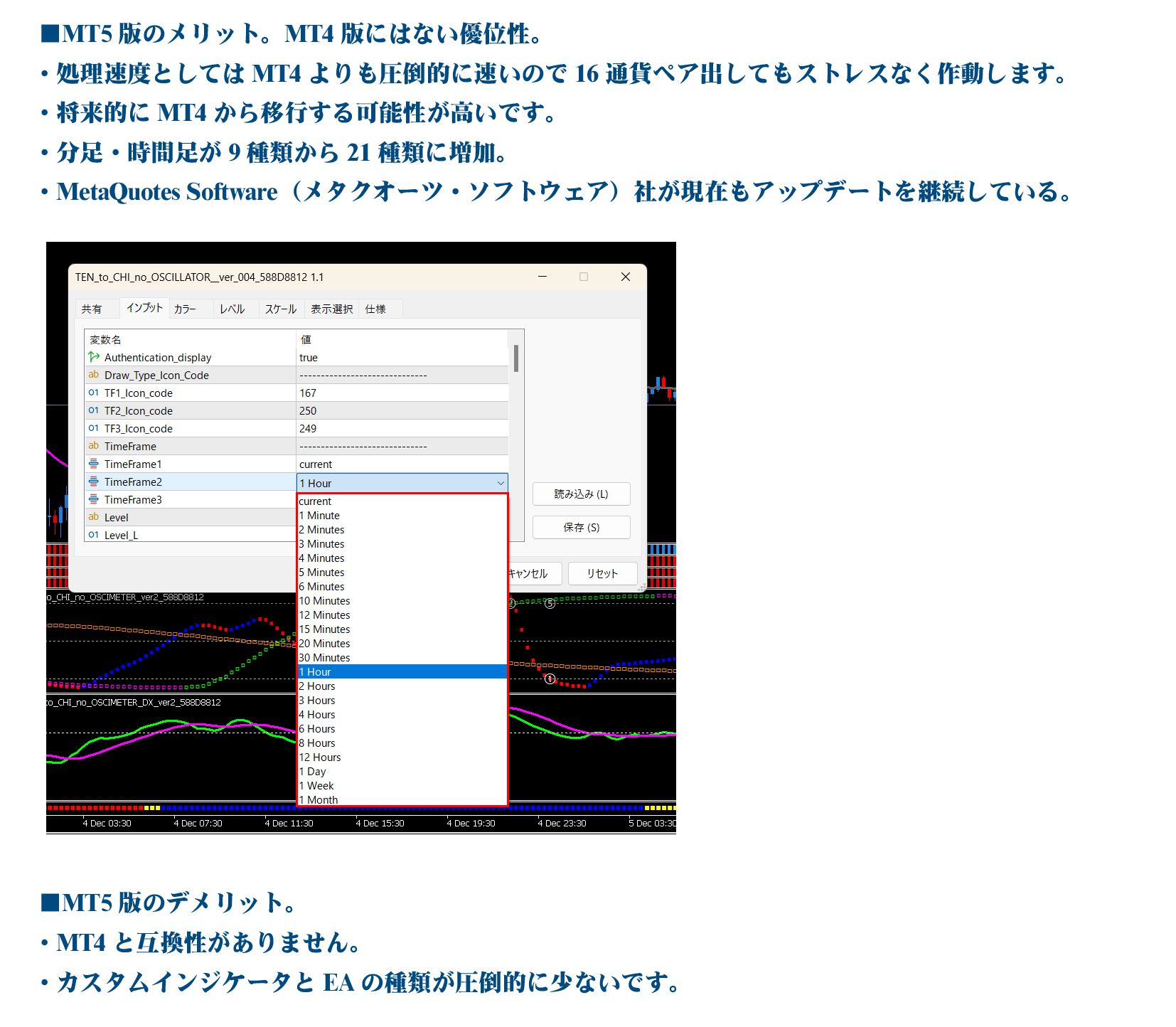The width and height of the screenshot is (1176, 1027).
Task: Click the TF2_Icon_code integer icon
Action: [94, 410]
